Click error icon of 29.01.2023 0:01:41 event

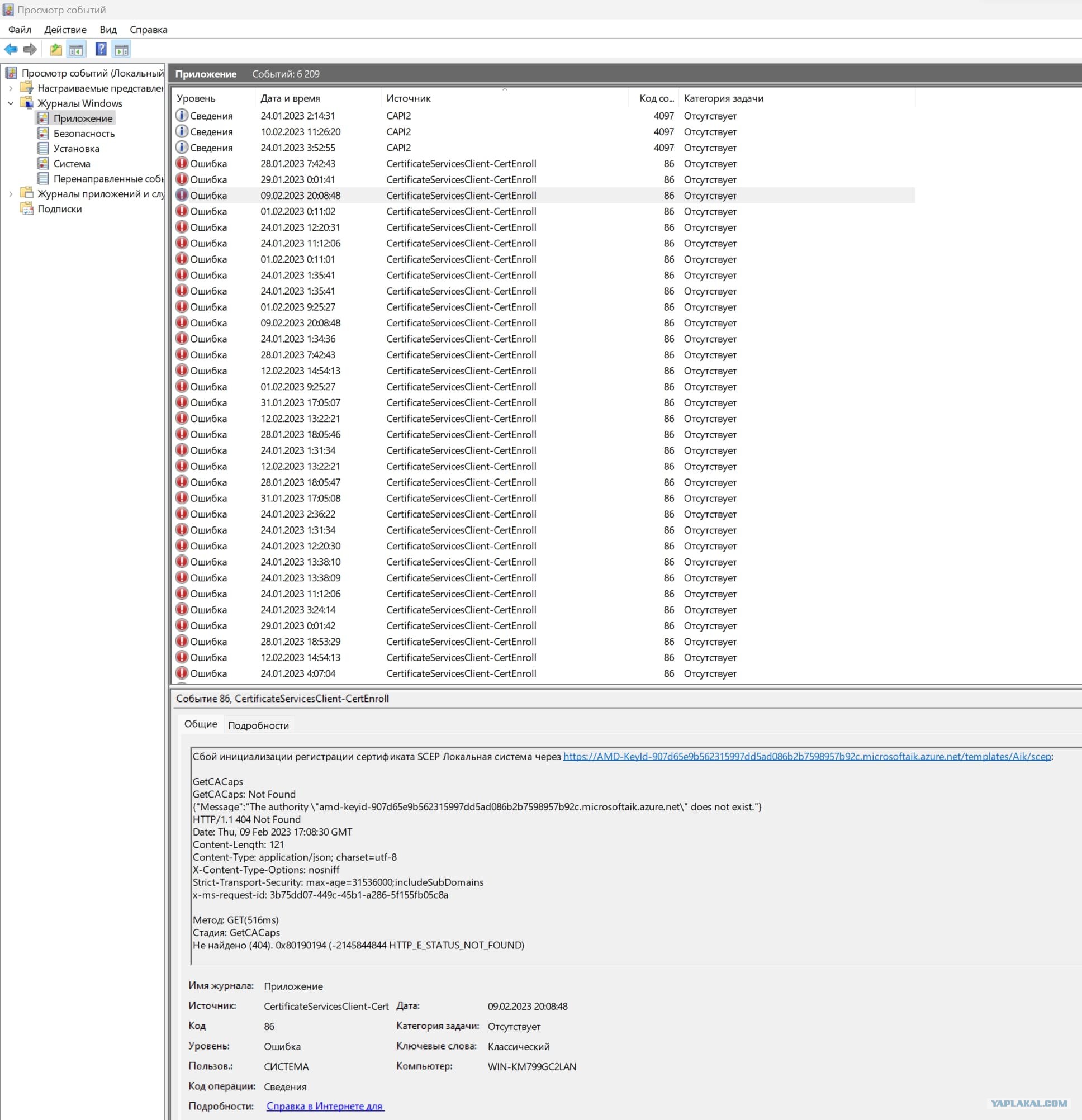tap(182, 179)
